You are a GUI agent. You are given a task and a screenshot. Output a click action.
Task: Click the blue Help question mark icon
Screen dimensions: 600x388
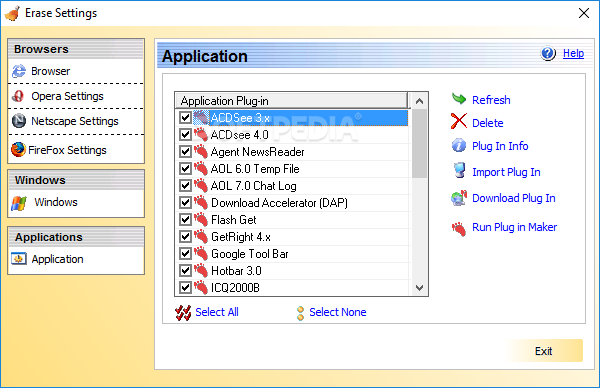click(x=548, y=53)
